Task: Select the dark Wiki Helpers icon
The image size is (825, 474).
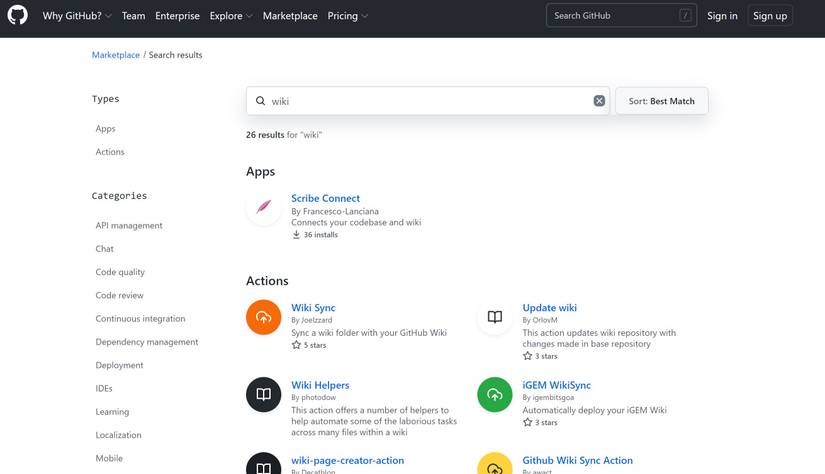Action: (x=263, y=394)
